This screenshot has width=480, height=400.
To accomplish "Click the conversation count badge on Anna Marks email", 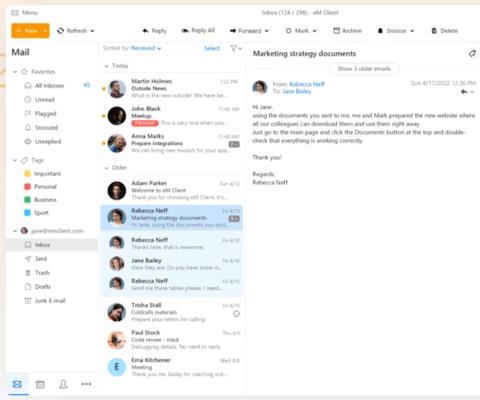I will point(234,144).
